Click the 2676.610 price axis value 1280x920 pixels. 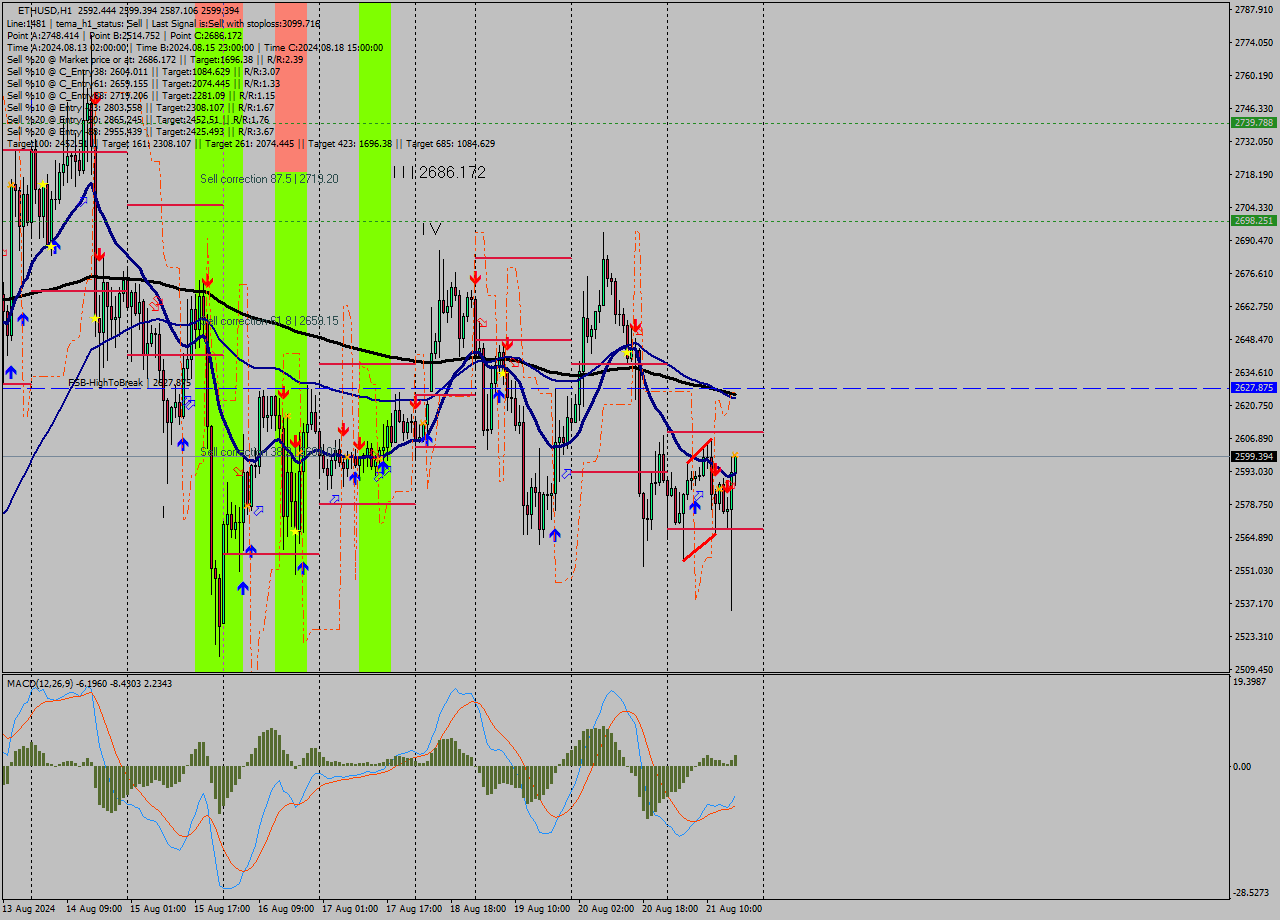click(1254, 273)
